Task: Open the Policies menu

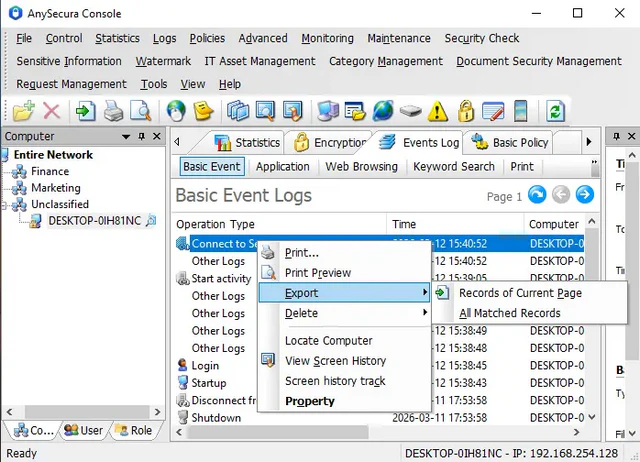Action: pyautogui.click(x=207, y=38)
